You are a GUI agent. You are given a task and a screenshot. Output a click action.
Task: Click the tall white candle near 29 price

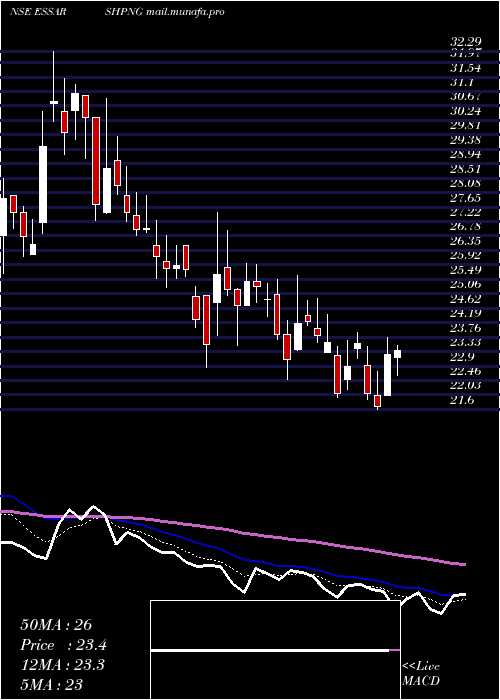point(43,184)
